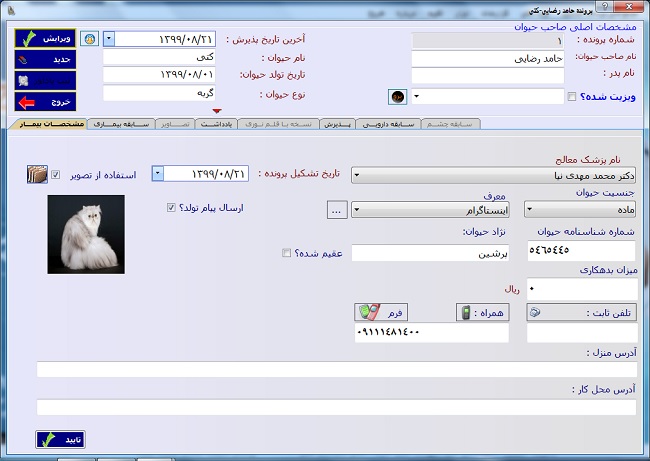Expand the جنسیت حیوان gender dropdown
Image resolution: width=650 pixels, height=461 pixels.
(580, 211)
